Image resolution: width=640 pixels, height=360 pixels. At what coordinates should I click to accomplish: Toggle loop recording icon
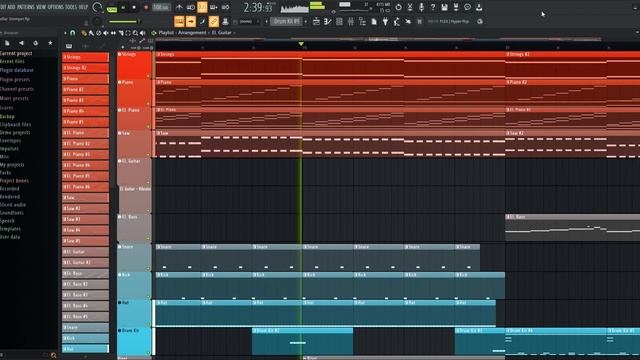pos(225,7)
